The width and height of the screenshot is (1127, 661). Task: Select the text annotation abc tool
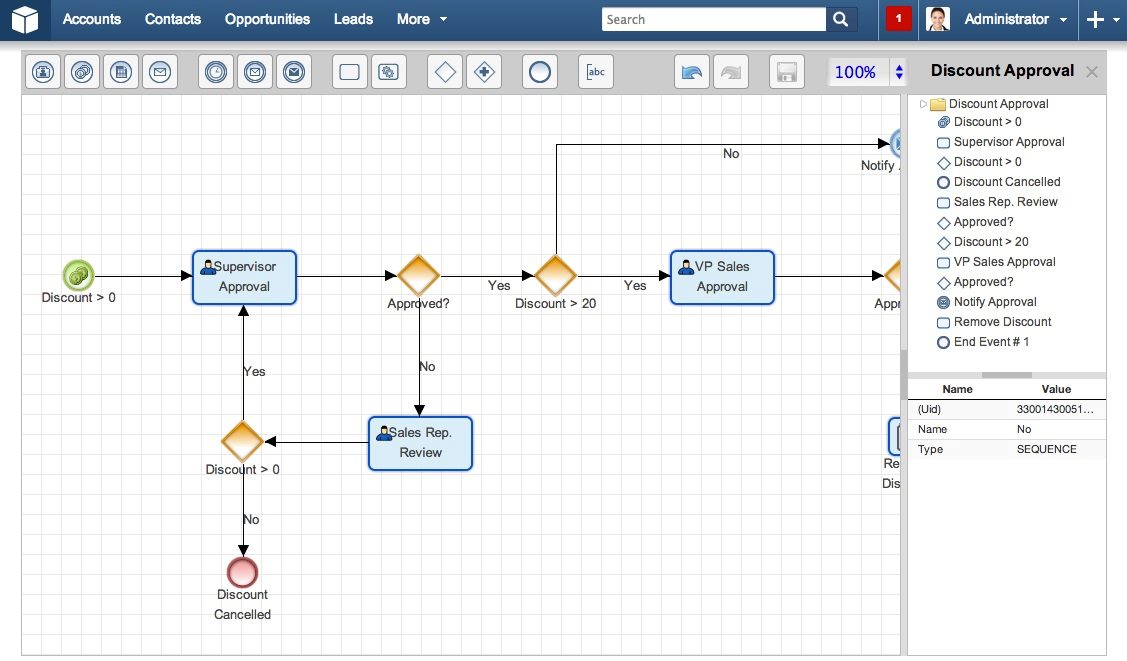pyautogui.click(x=596, y=72)
